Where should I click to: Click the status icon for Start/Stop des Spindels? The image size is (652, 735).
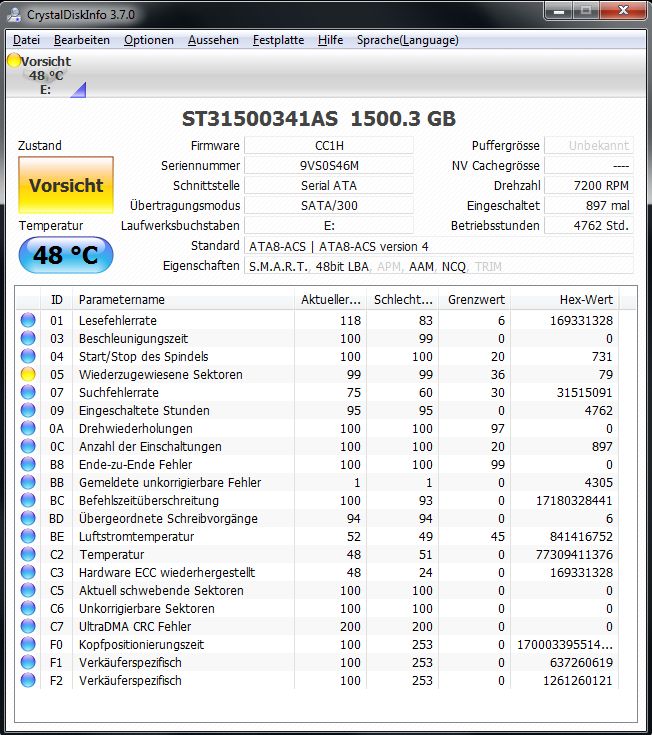pos(28,356)
